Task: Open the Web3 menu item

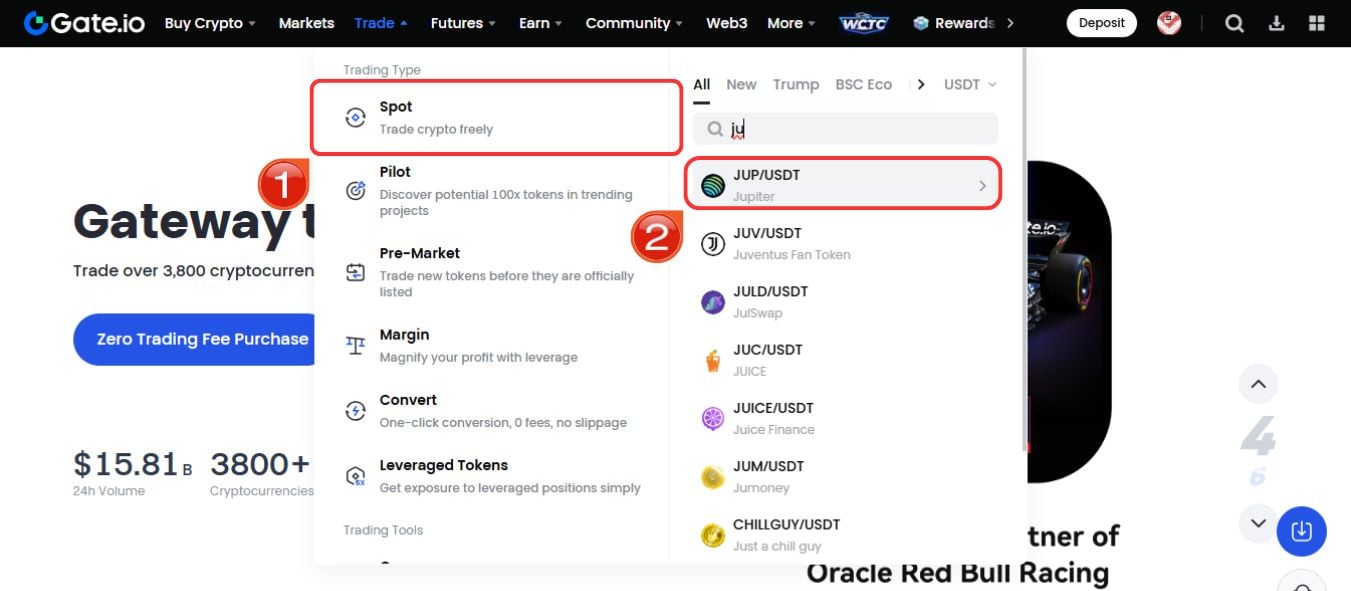Action: [726, 23]
